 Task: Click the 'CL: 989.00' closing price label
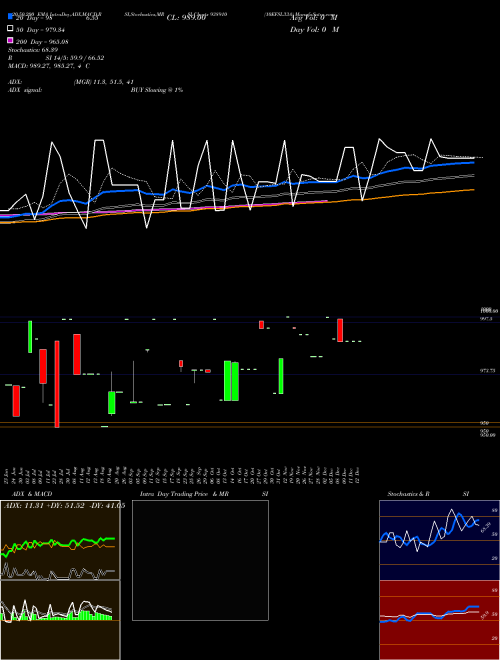(x=186, y=18)
